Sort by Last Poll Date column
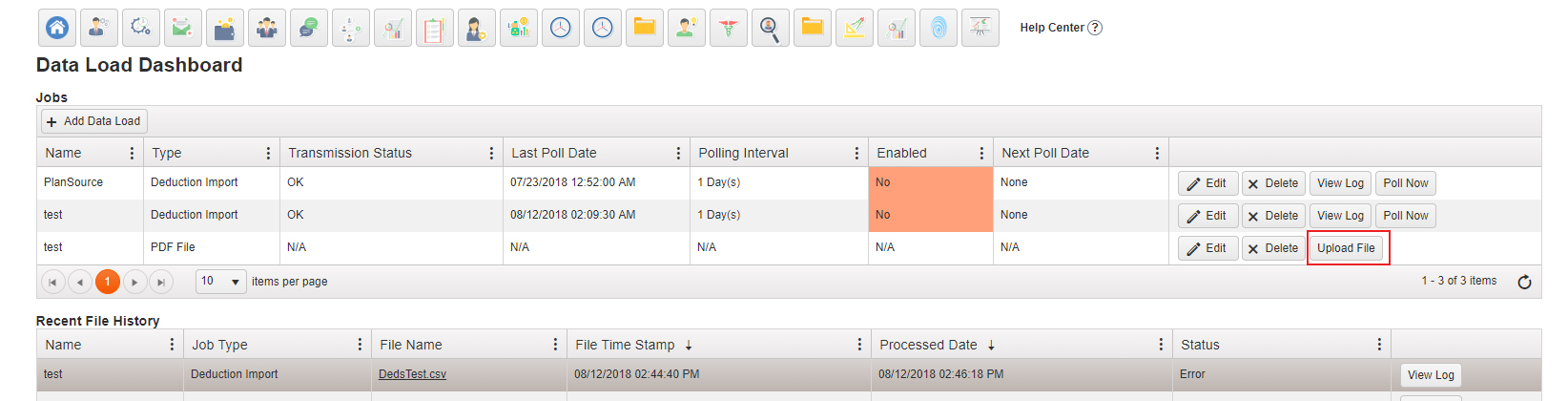Screen dimensions: 1568x401 pos(554,153)
